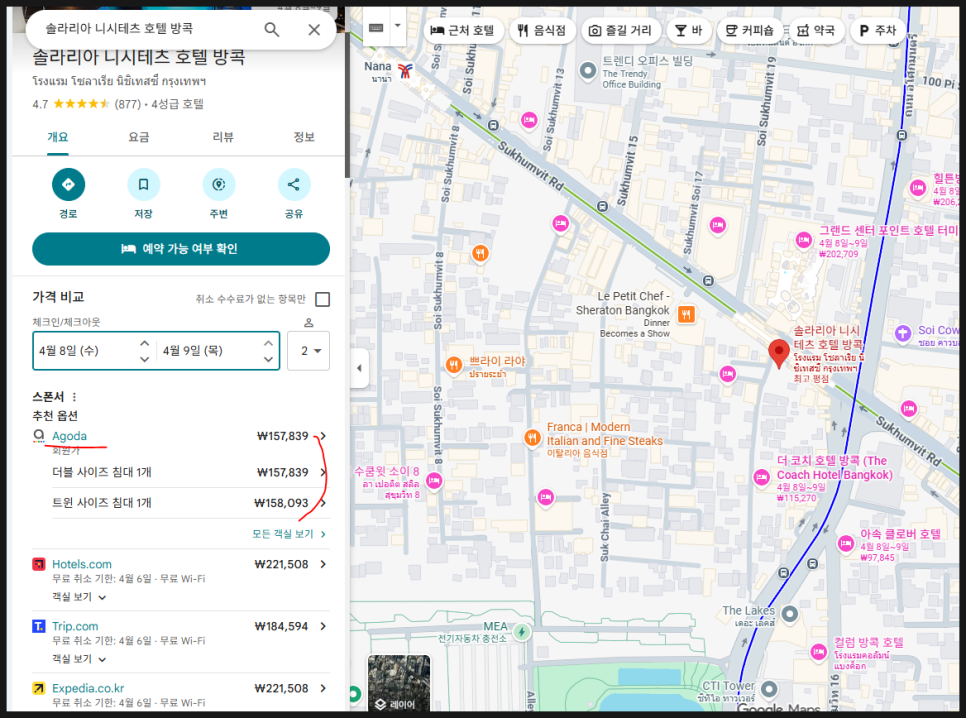This screenshot has height=718, width=966.
Task: Open directions with the 경로 icon
Action: click(68, 184)
